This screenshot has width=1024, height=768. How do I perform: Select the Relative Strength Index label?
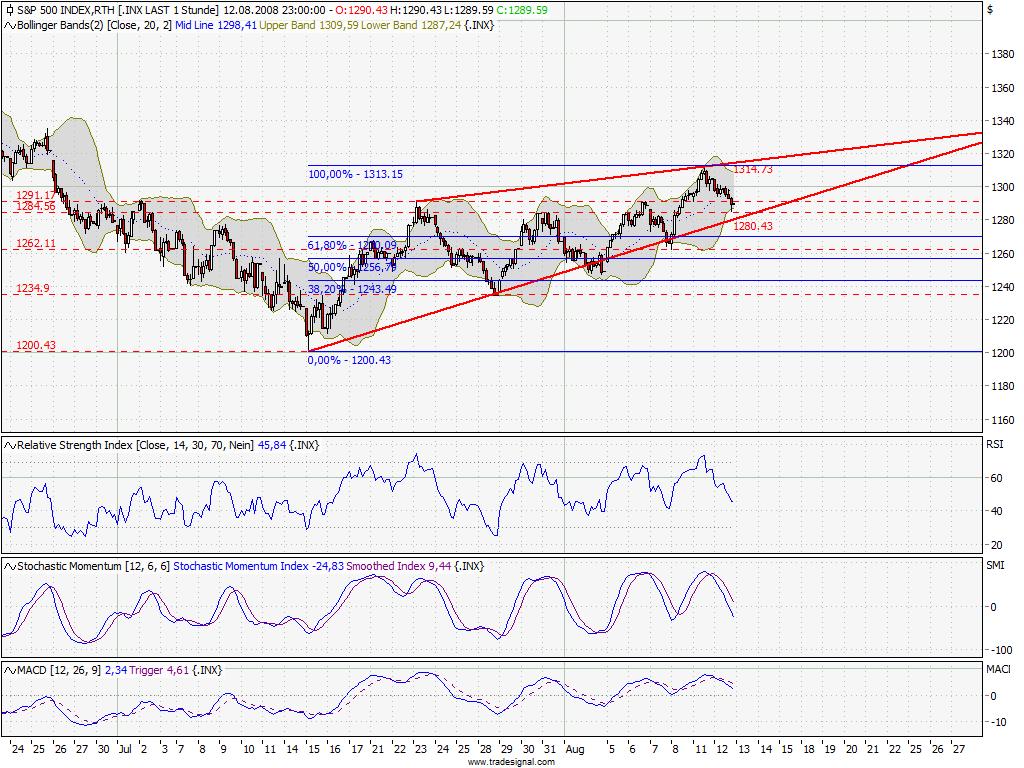click(x=75, y=445)
